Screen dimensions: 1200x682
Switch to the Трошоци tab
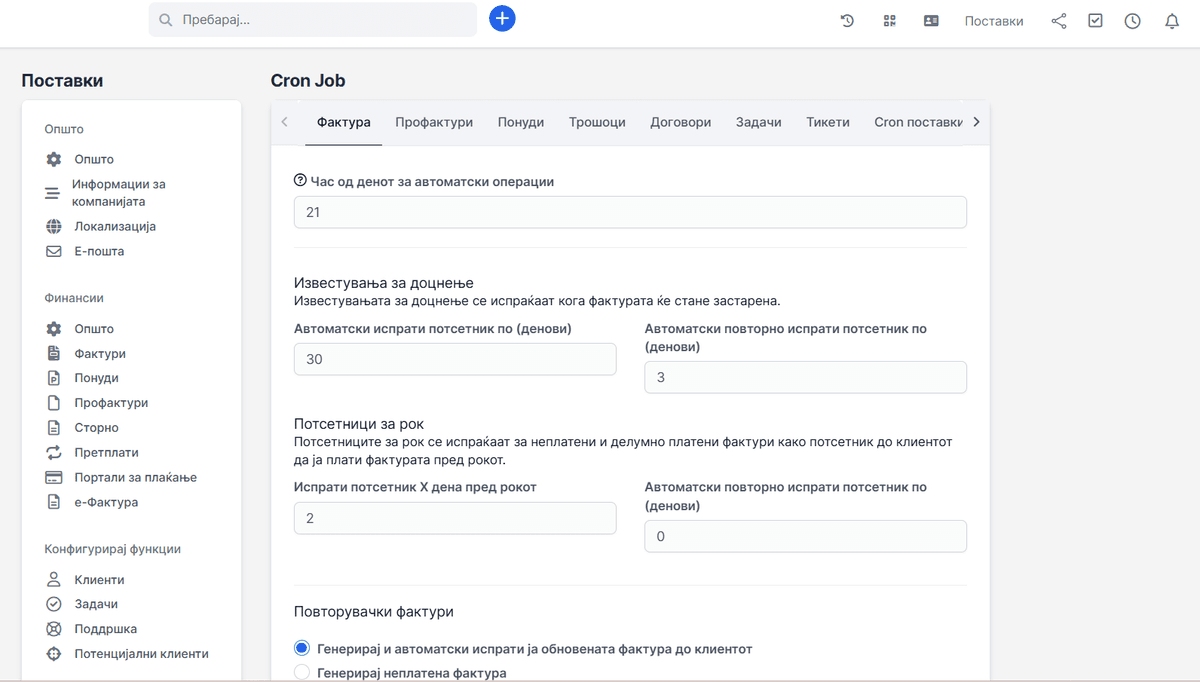597,122
